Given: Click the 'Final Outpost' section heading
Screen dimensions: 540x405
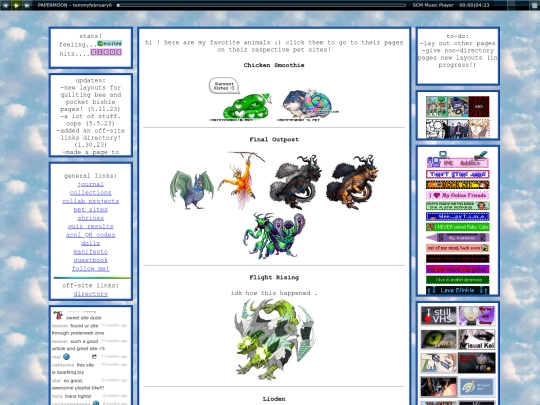Looking at the screenshot, I should click(x=274, y=139).
